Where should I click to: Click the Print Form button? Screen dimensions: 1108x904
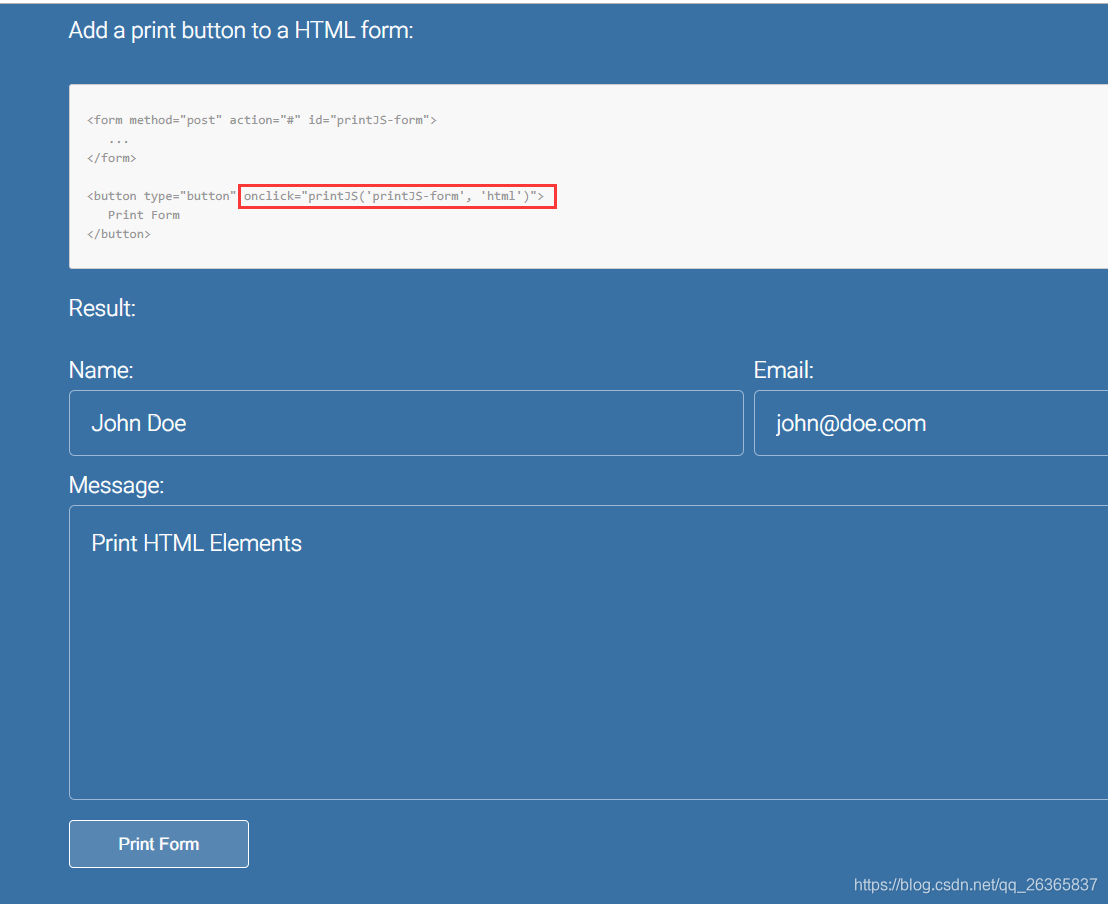[x=158, y=843]
